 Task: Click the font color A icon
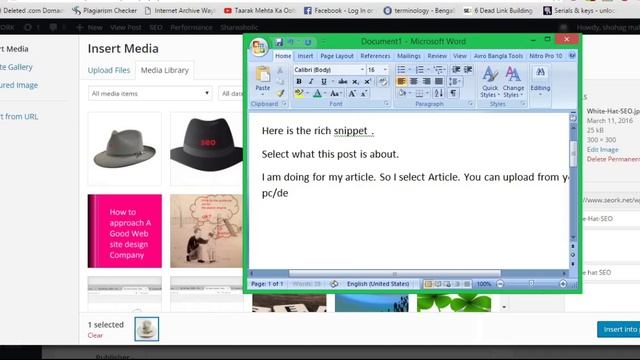click(x=317, y=93)
